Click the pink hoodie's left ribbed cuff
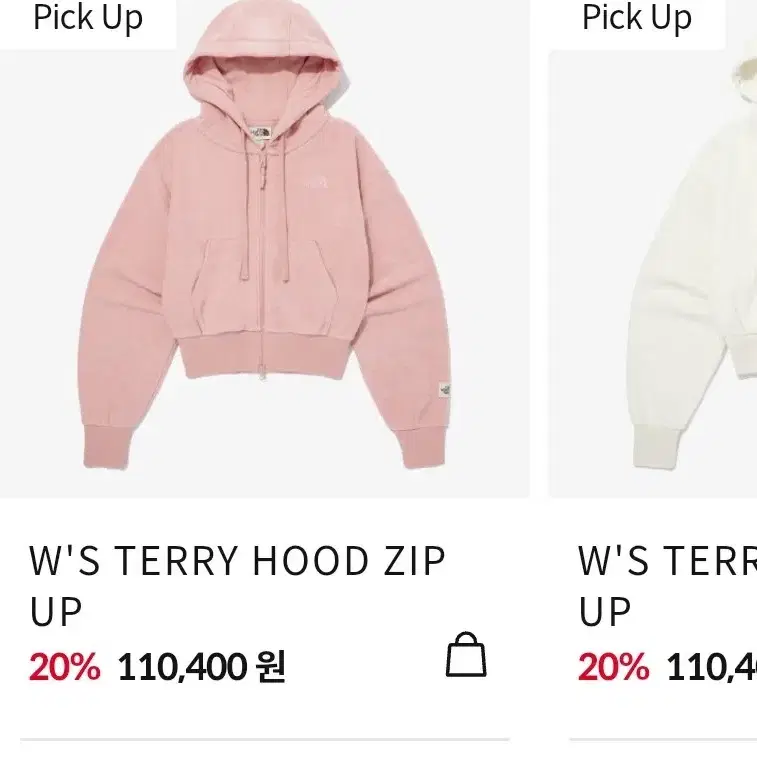Screen dimensions: 757x757 [x=107, y=447]
